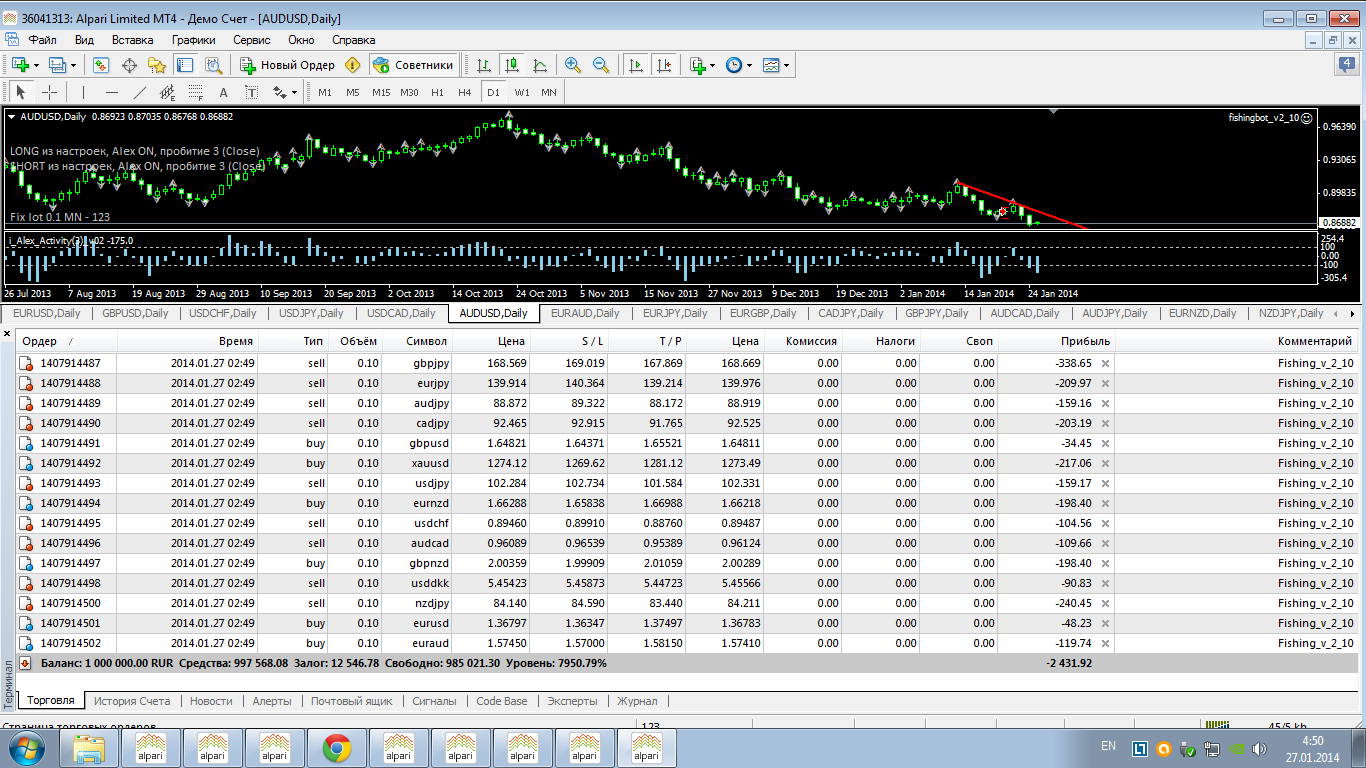
Task: Close the xauusd order 1407914492
Action: point(1105,463)
